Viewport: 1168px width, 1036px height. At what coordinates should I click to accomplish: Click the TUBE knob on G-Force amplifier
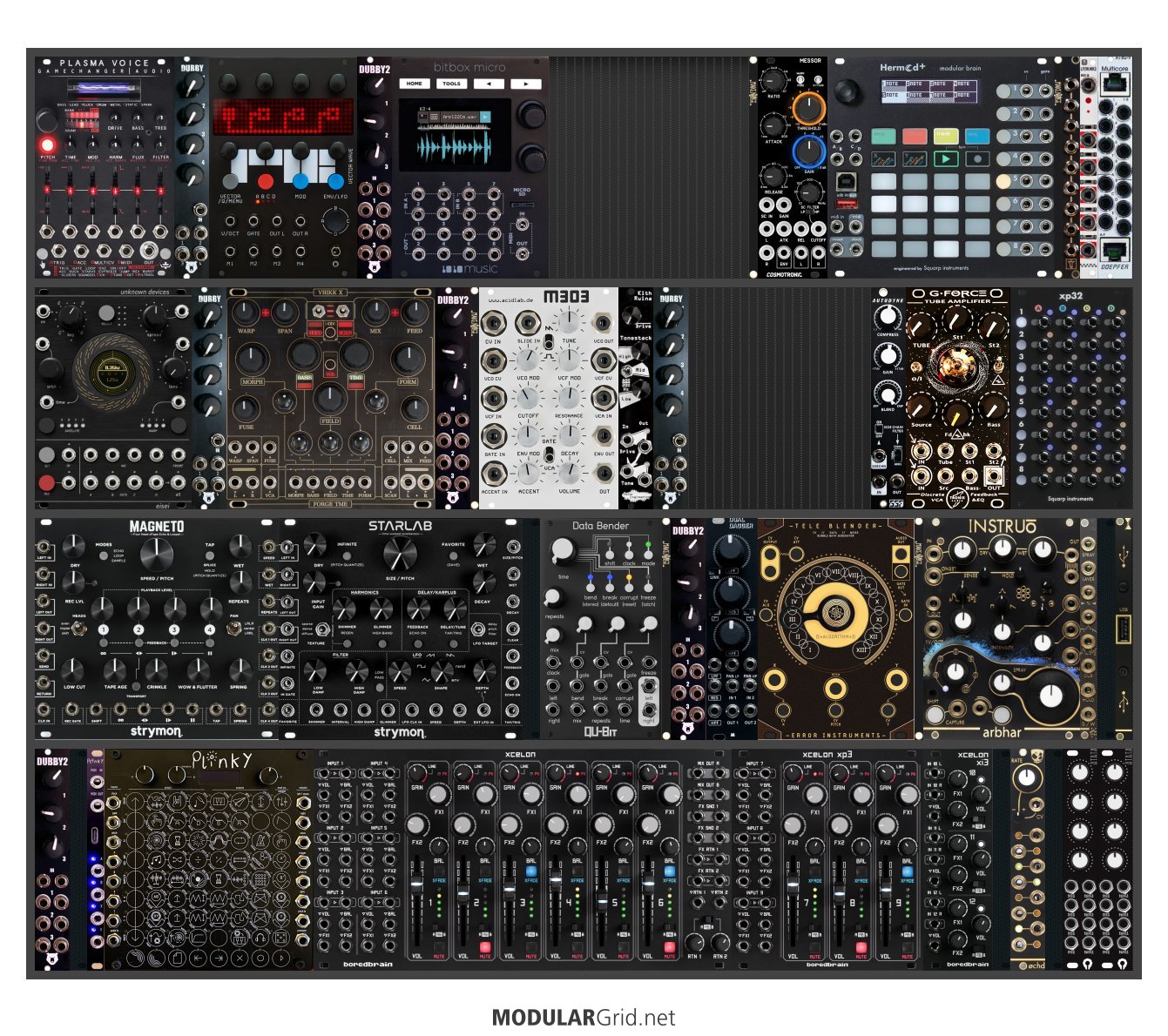(x=922, y=327)
